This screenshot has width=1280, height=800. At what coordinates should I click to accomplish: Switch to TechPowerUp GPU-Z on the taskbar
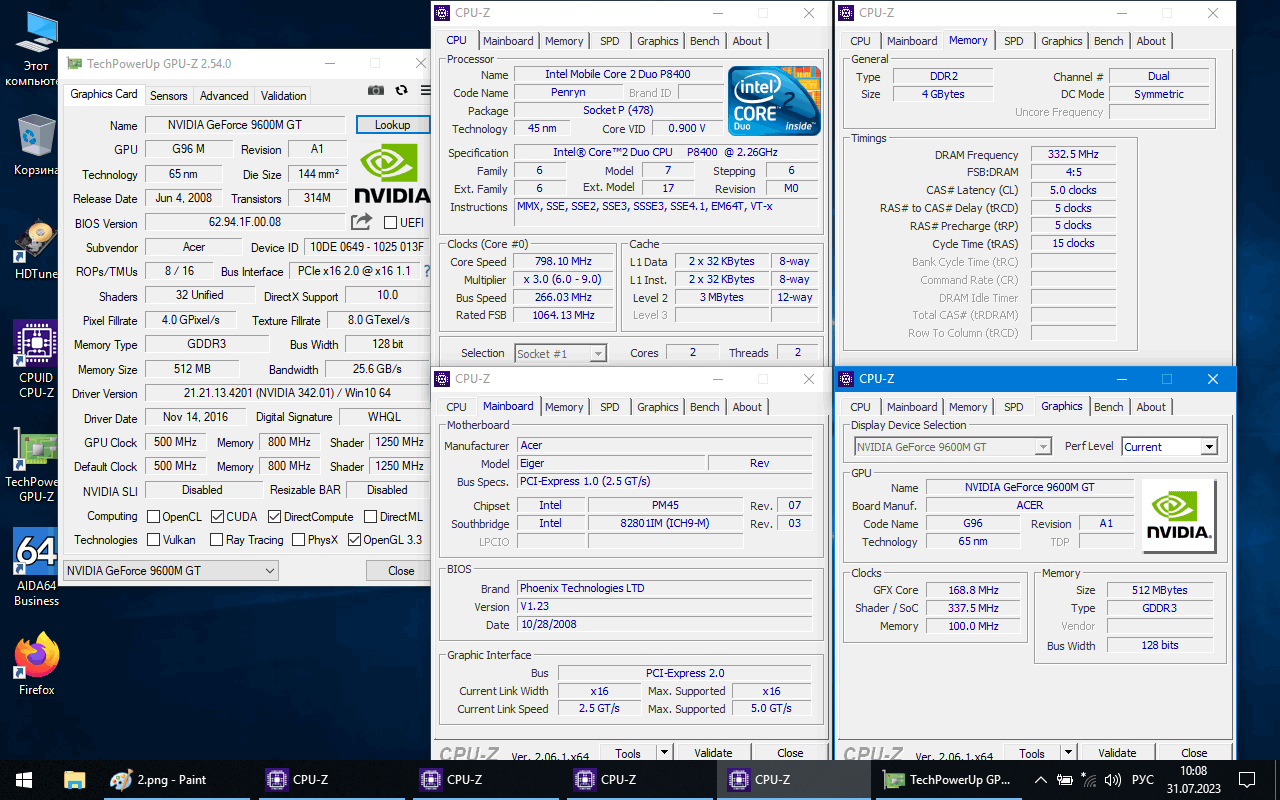[x=947, y=780]
